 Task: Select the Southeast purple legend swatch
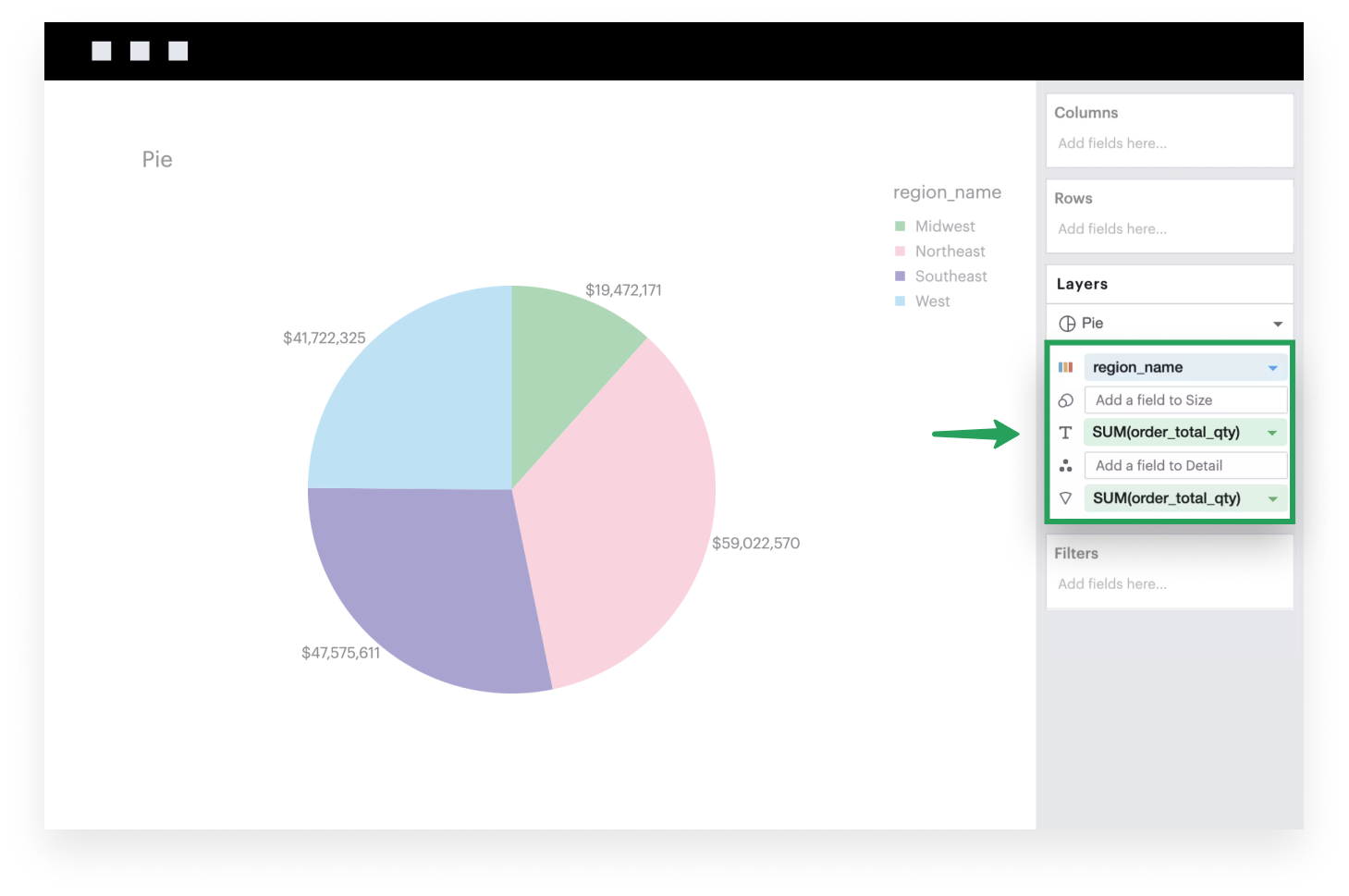900,276
